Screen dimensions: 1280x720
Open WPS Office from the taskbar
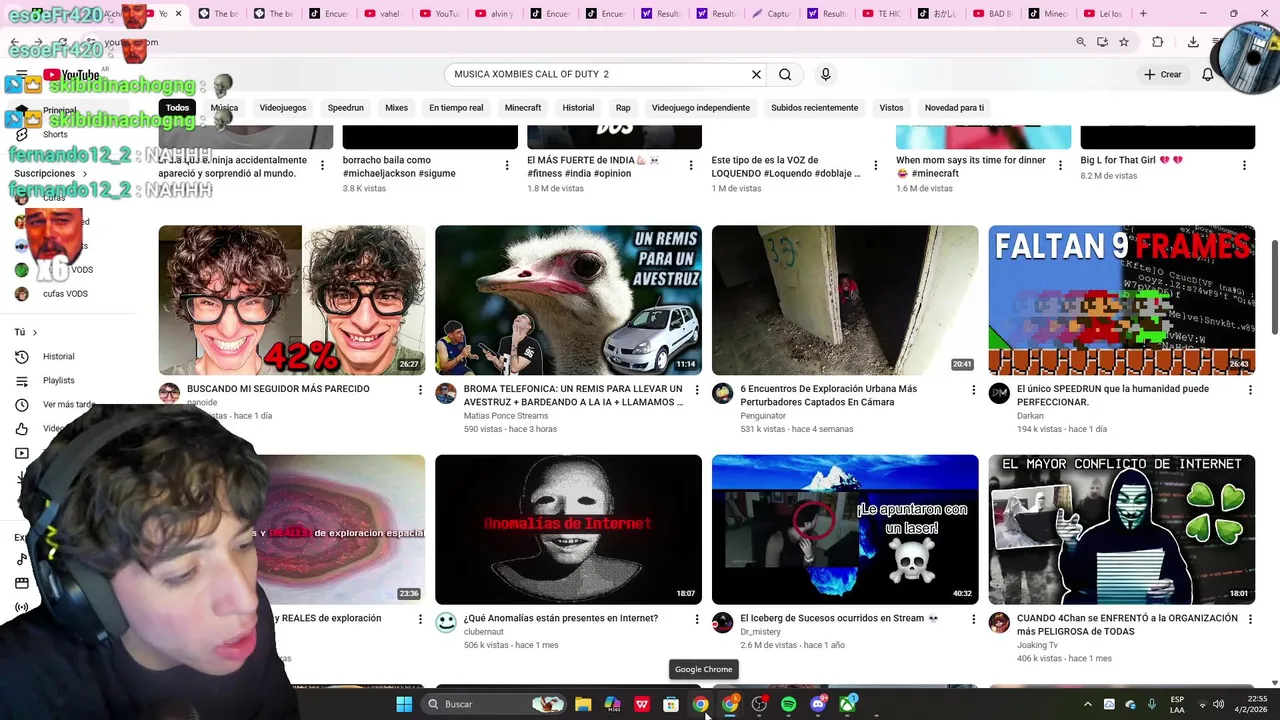[x=642, y=704]
